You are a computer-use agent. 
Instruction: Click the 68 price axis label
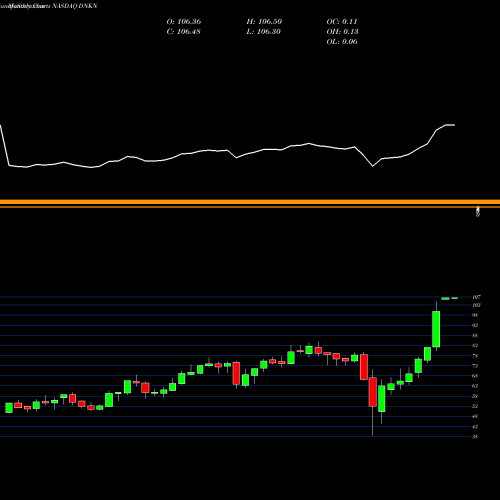(475, 376)
